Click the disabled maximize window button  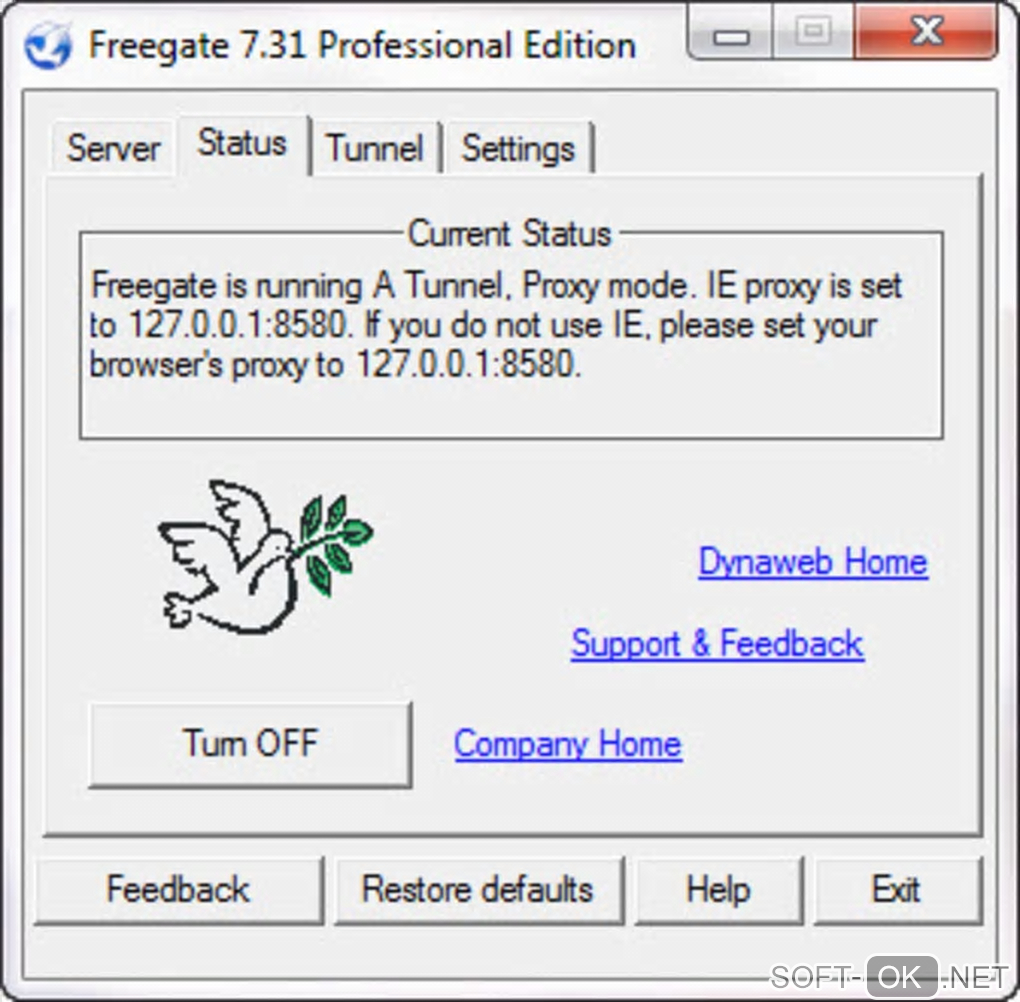click(x=813, y=33)
